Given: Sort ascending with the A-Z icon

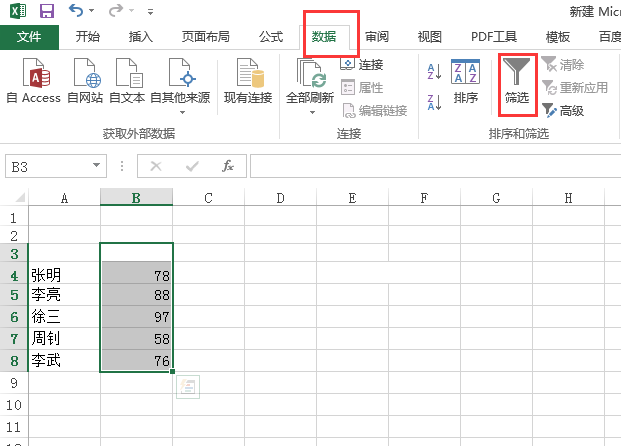Looking at the screenshot, I should point(434,71).
